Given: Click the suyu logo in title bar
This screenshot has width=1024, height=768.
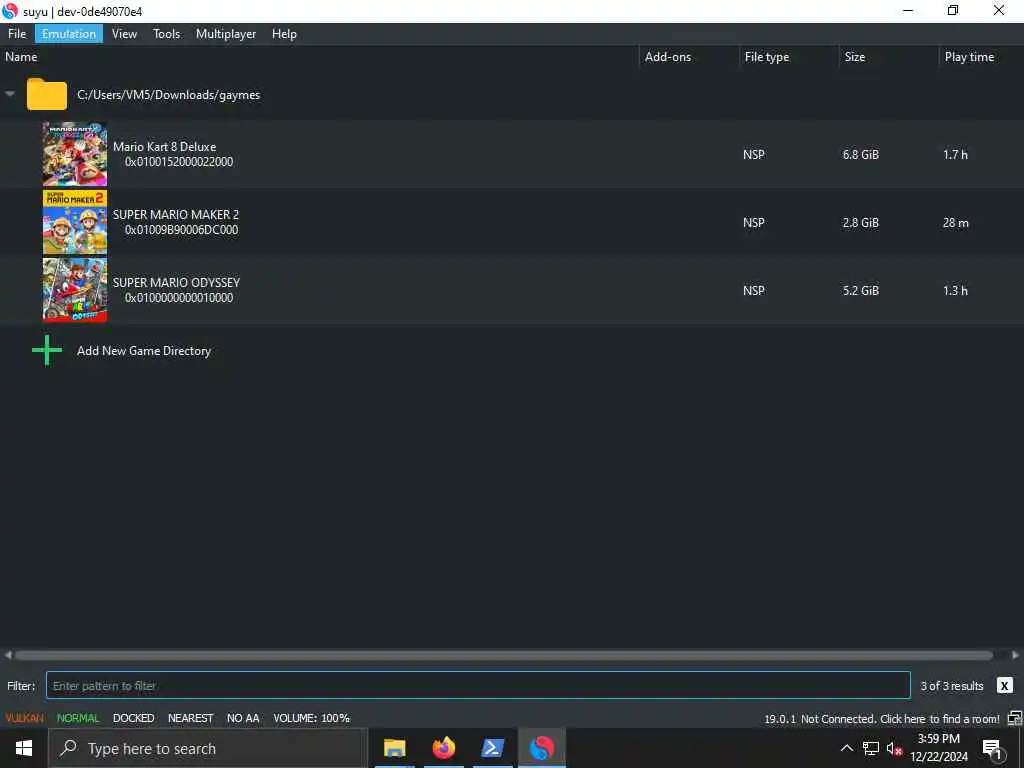Looking at the screenshot, I should 10,11.
